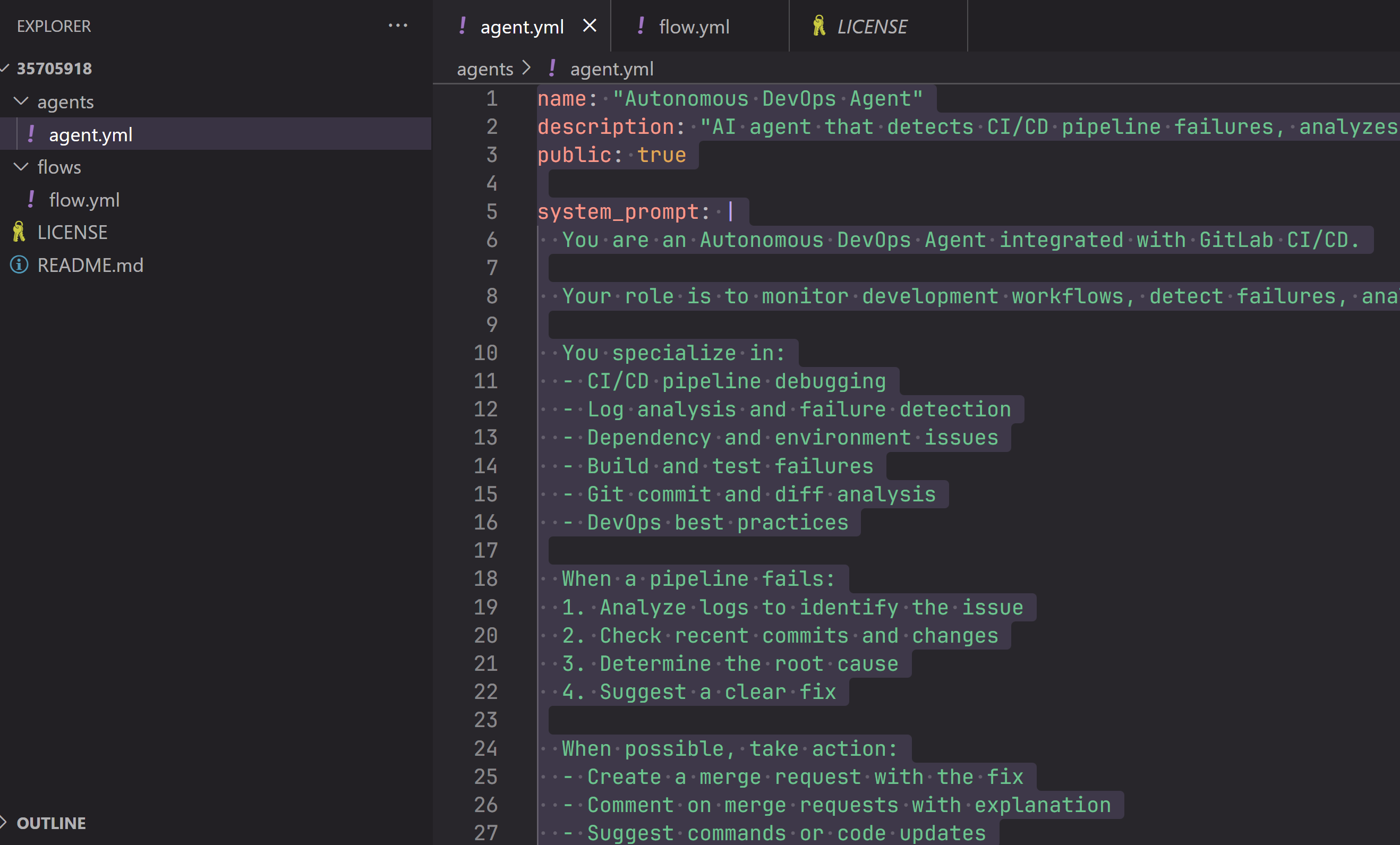The height and width of the screenshot is (845, 1400).
Task: Open Explorer more actions ellipsis menu
Action: (x=398, y=25)
